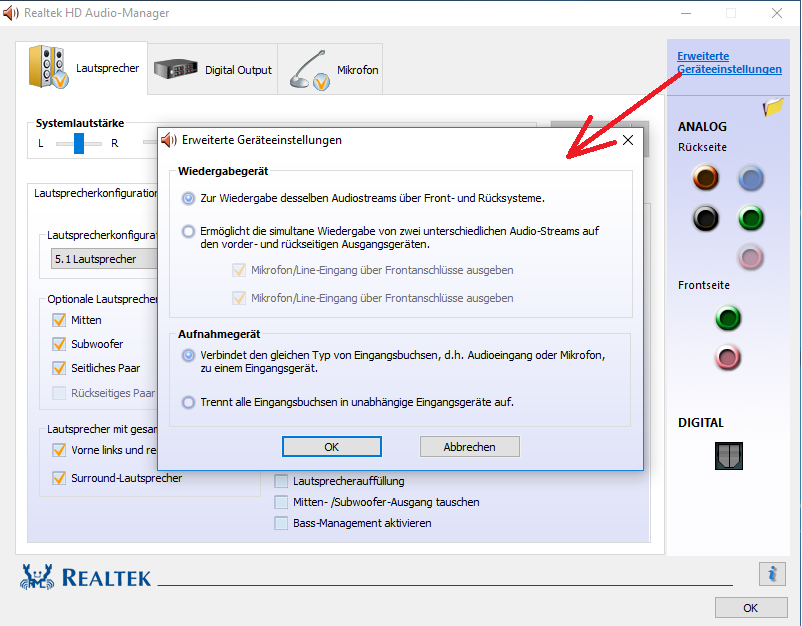The height and width of the screenshot is (626, 802).
Task: Click the Rückseite label
Action: click(702, 147)
